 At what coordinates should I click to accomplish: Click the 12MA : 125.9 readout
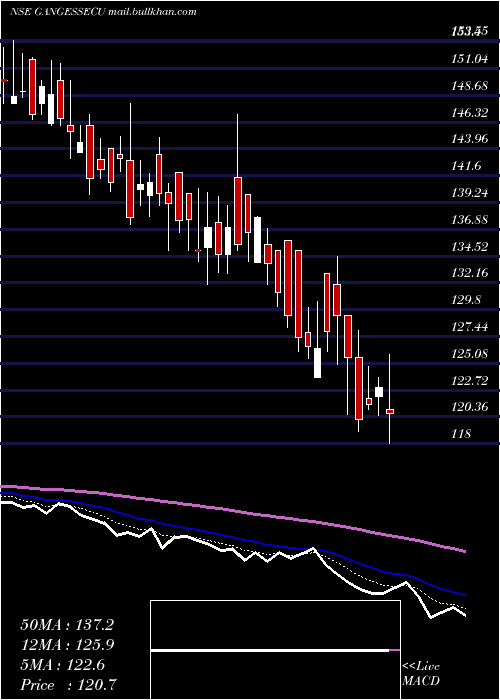67,645
